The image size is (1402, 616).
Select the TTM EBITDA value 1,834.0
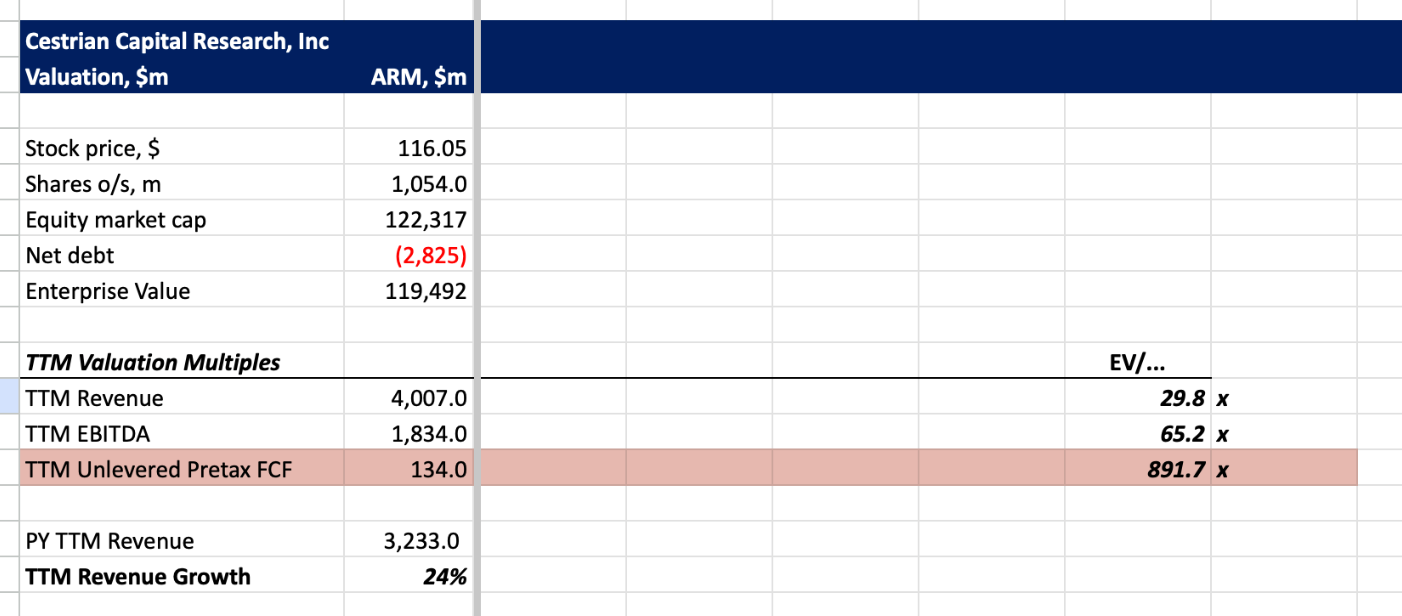(408, 434)
